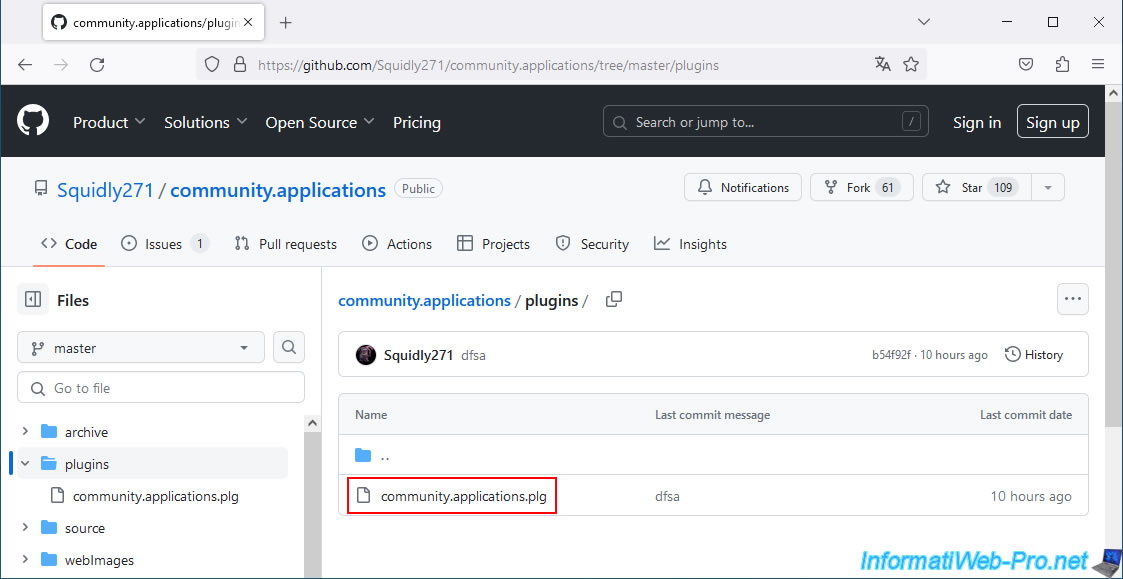This screenshot has width=1123, height=579.
Task: Open community.applications.plg in file list
Action: pyautogui.click(x=463, y=496)
